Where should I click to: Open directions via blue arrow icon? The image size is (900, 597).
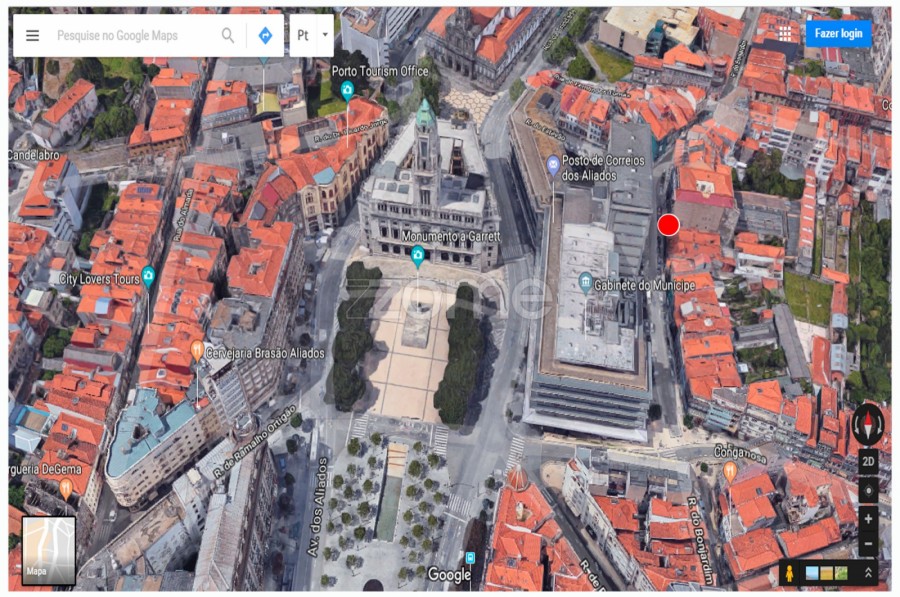(x=265, y=35)
